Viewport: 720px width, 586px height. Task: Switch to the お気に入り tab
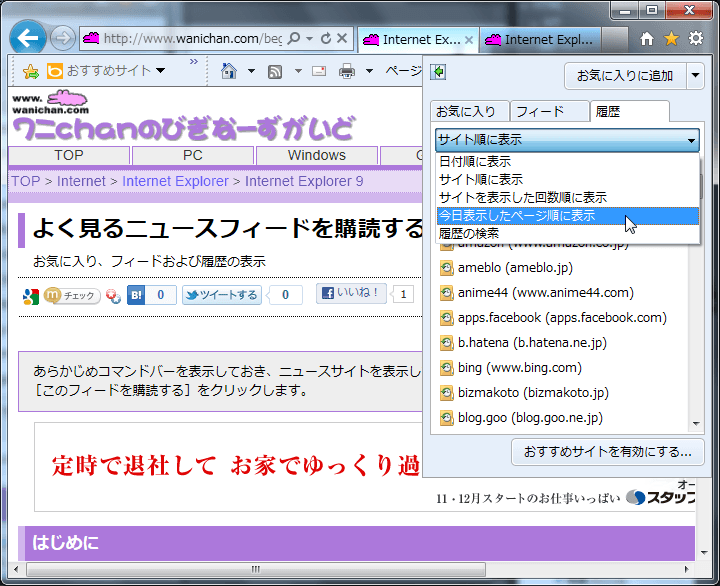click(469, 111)
